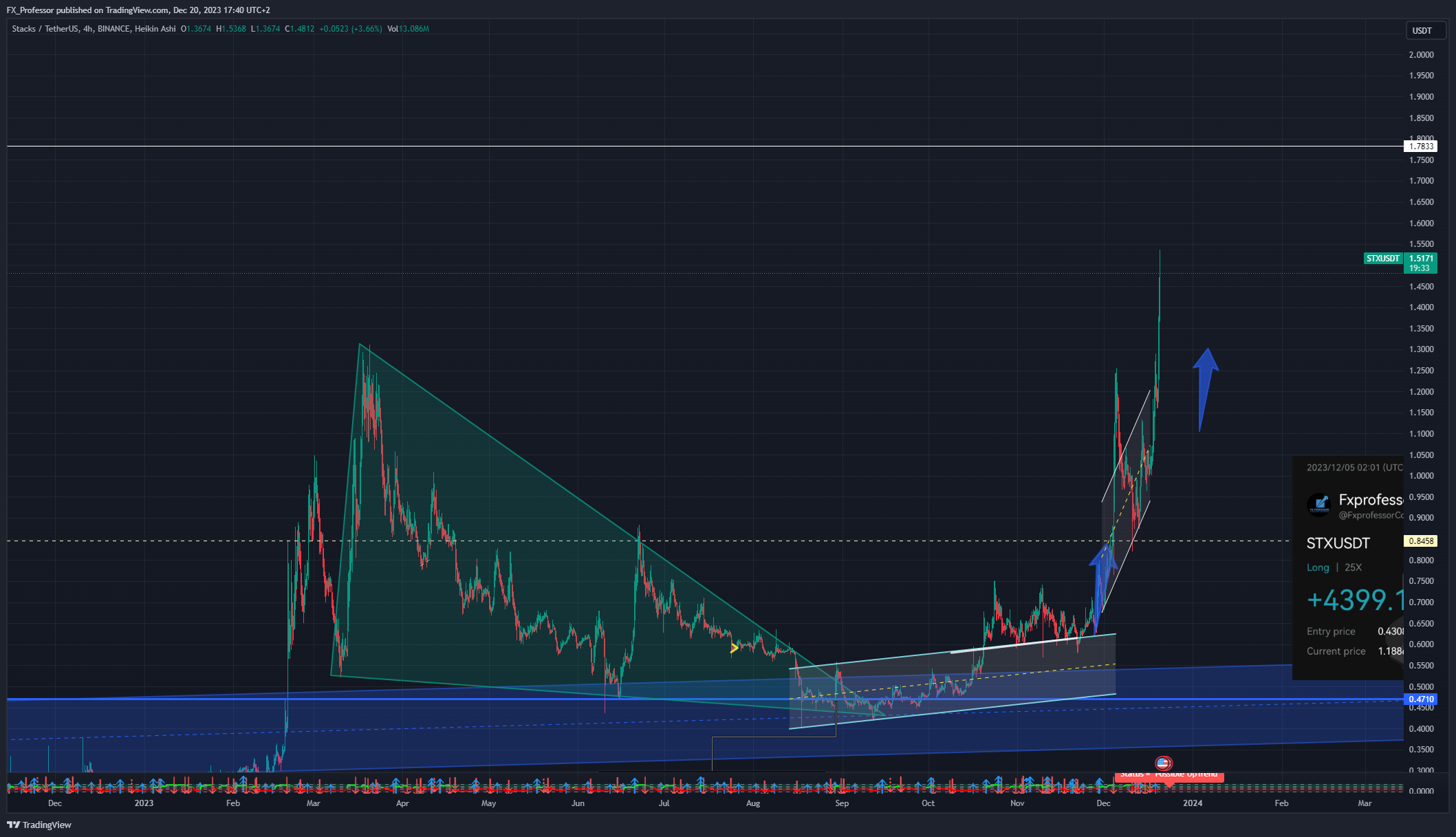Click the Apr label on time axis
The width and height of the screenshot is (1456, 837).
402,803
